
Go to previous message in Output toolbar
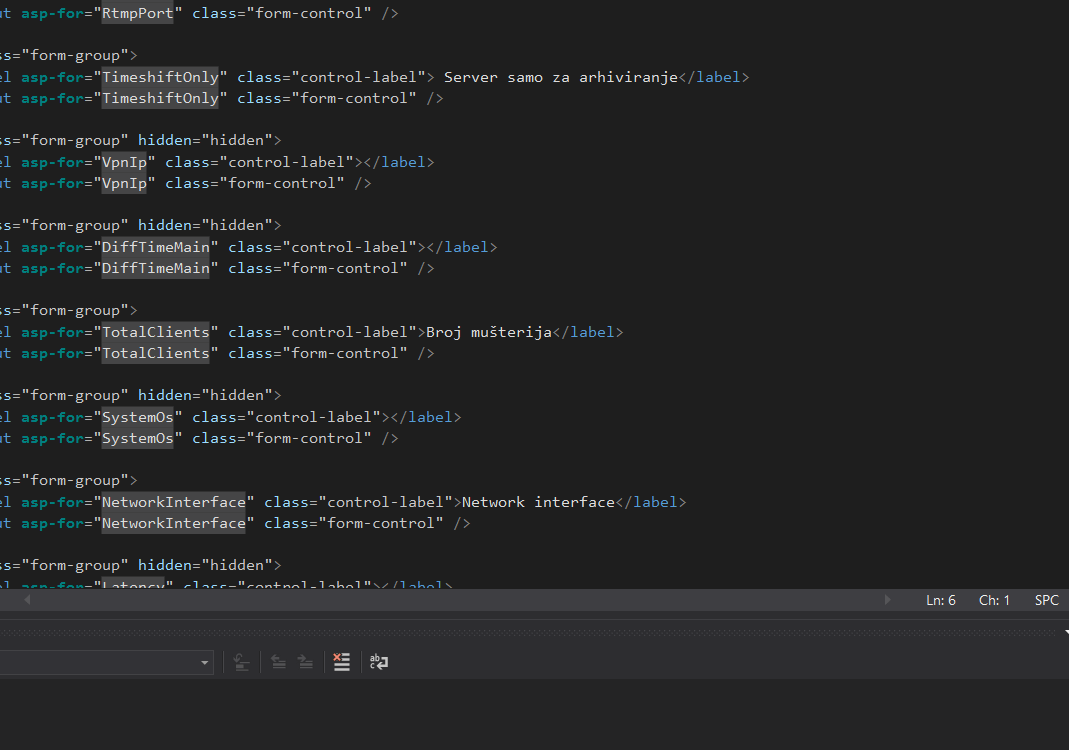(x=278, y=662)
